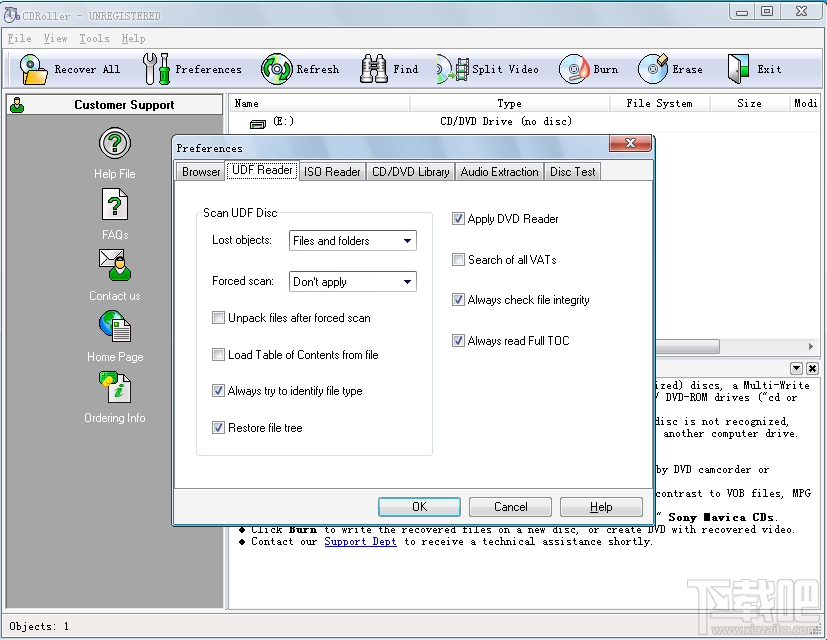
Task: Click the Split Video toolbar icon
Action: [453, 69]
